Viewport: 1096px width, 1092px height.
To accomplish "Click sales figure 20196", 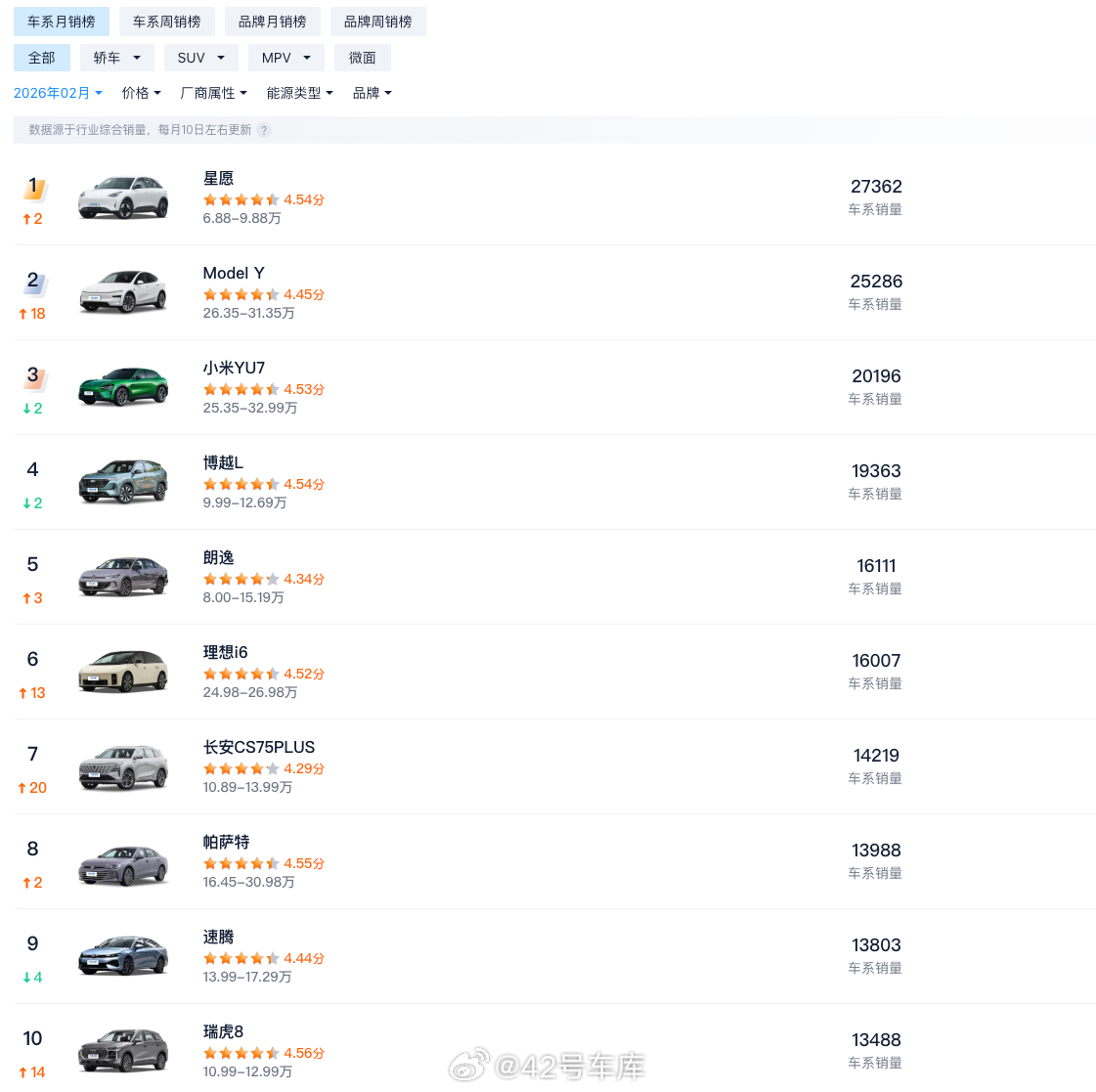I will (876, 376).
